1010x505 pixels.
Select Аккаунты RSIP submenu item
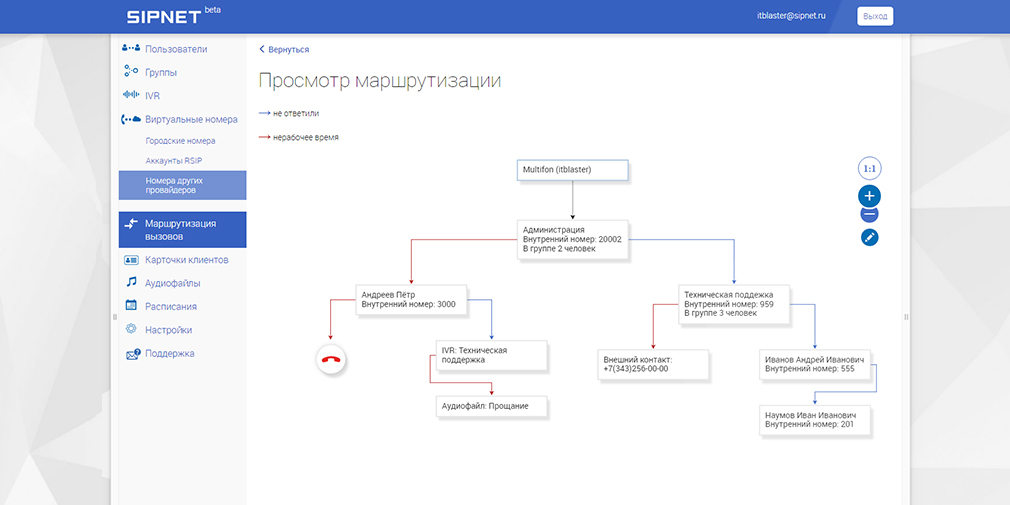coord(174,160)
